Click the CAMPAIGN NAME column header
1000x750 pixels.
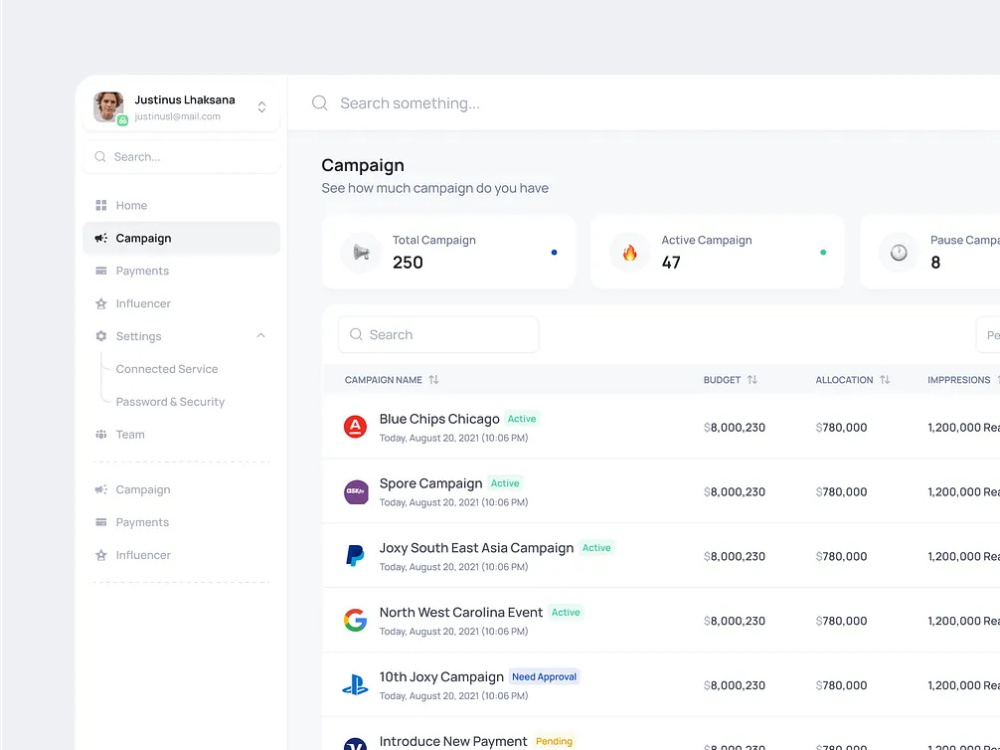[x=383, y=379]
